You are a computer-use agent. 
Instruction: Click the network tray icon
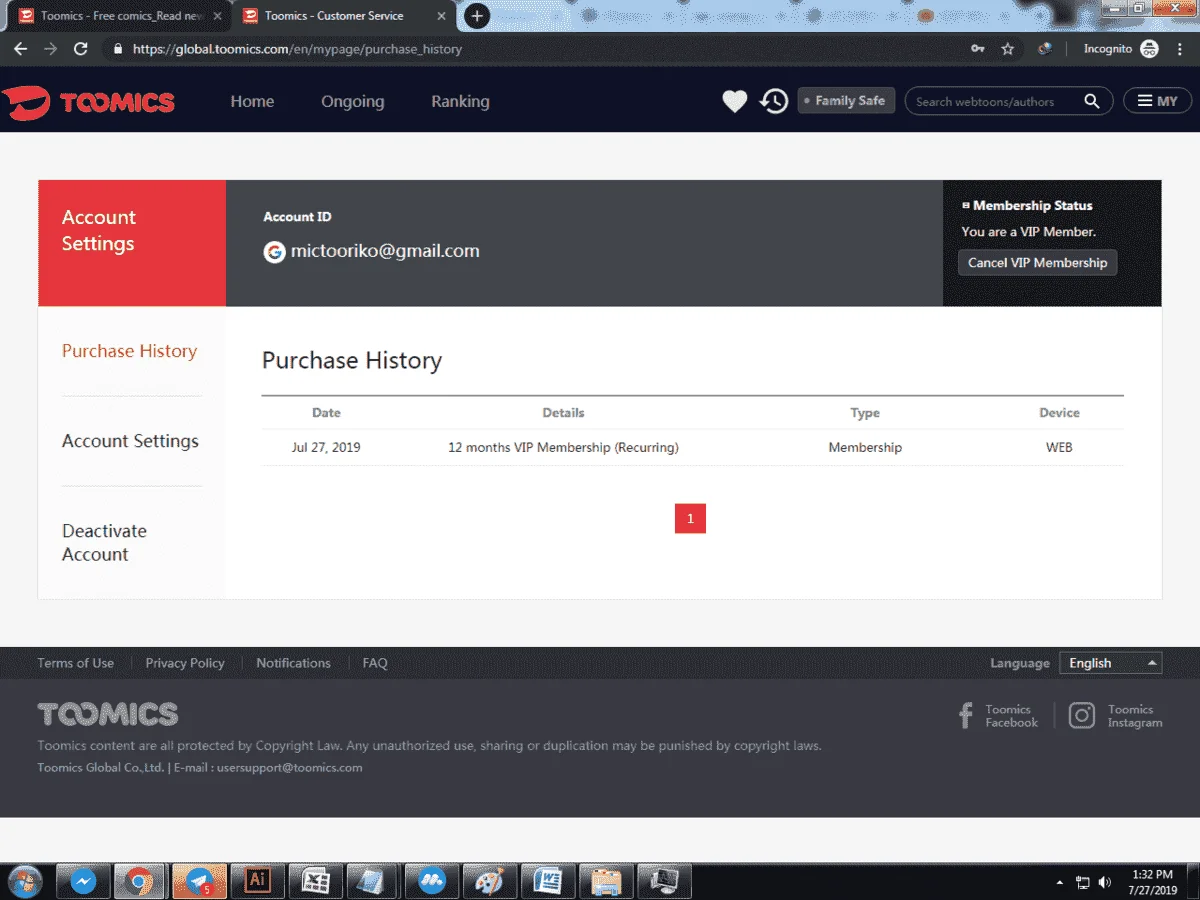(x=1083, y=882)
